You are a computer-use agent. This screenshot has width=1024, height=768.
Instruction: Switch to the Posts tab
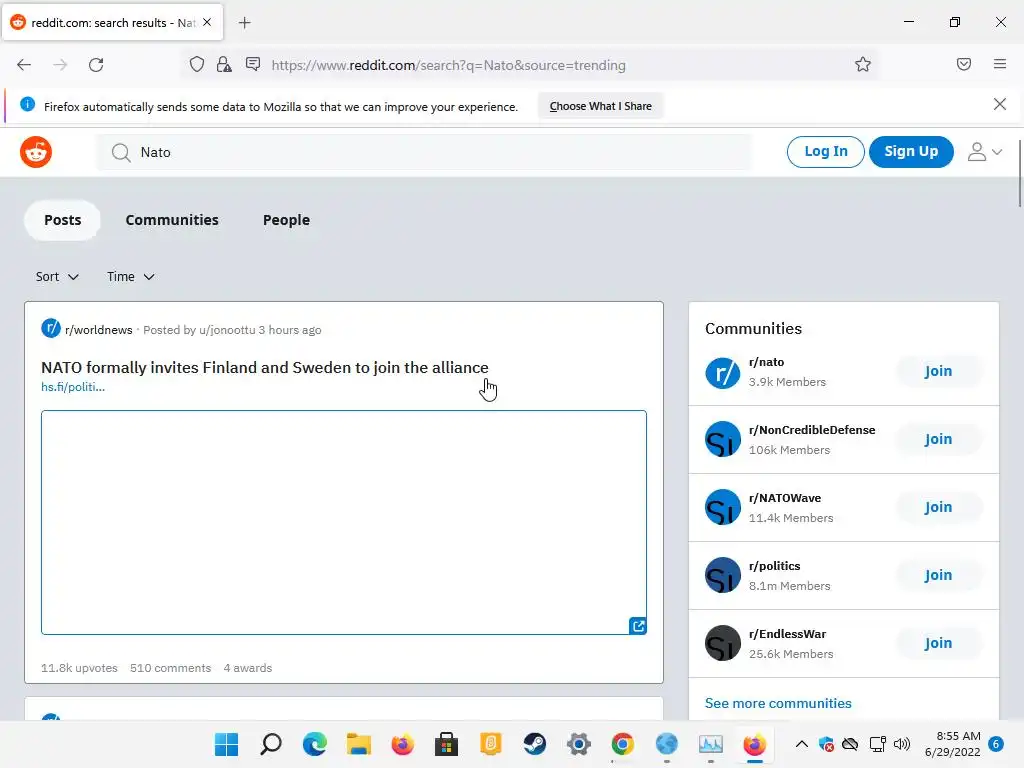63,220
